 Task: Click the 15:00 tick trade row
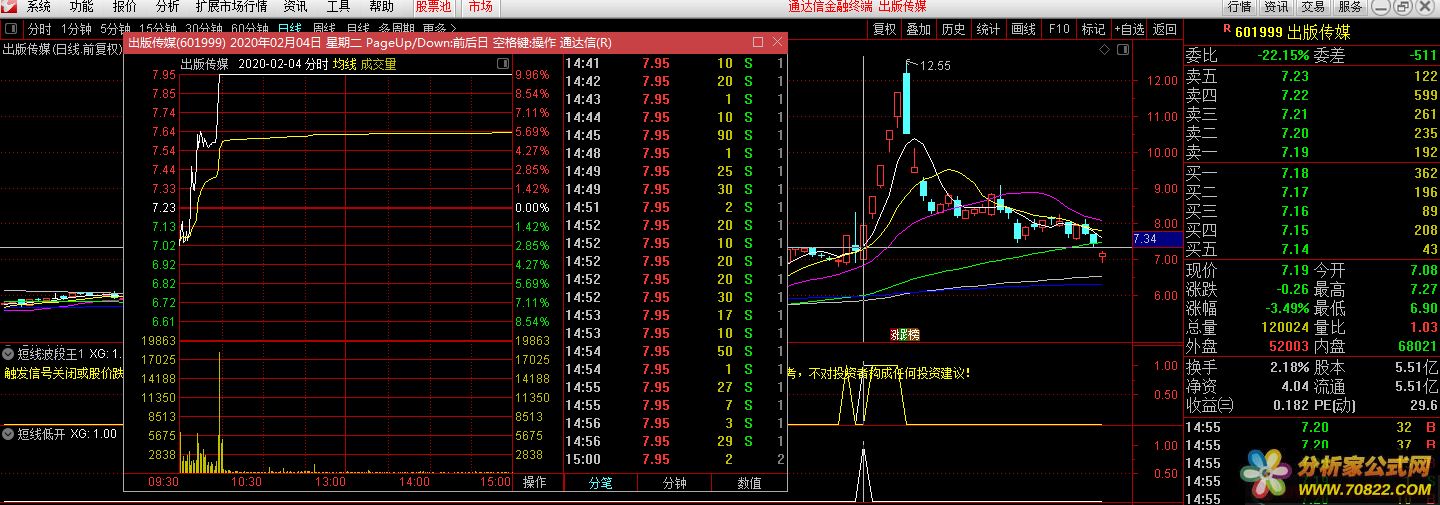675,459
